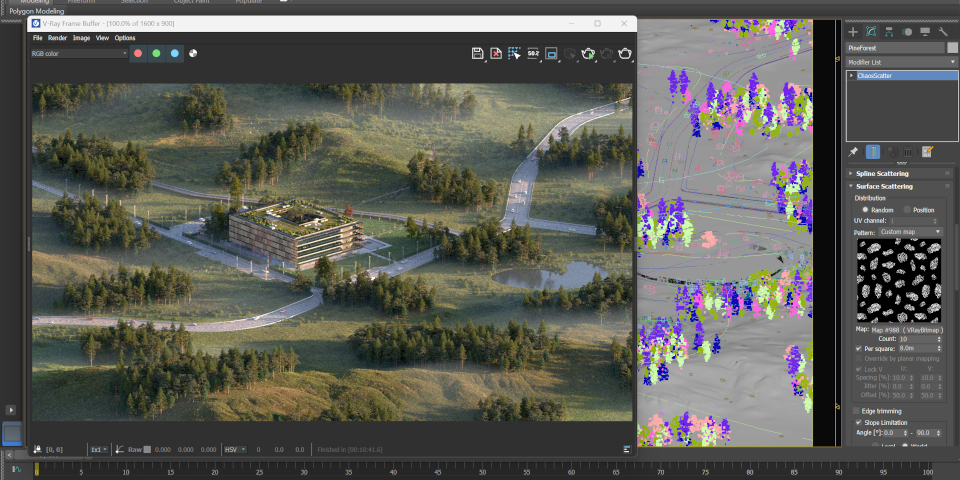Select the Random distribution radio button

(x=866, y=210)
